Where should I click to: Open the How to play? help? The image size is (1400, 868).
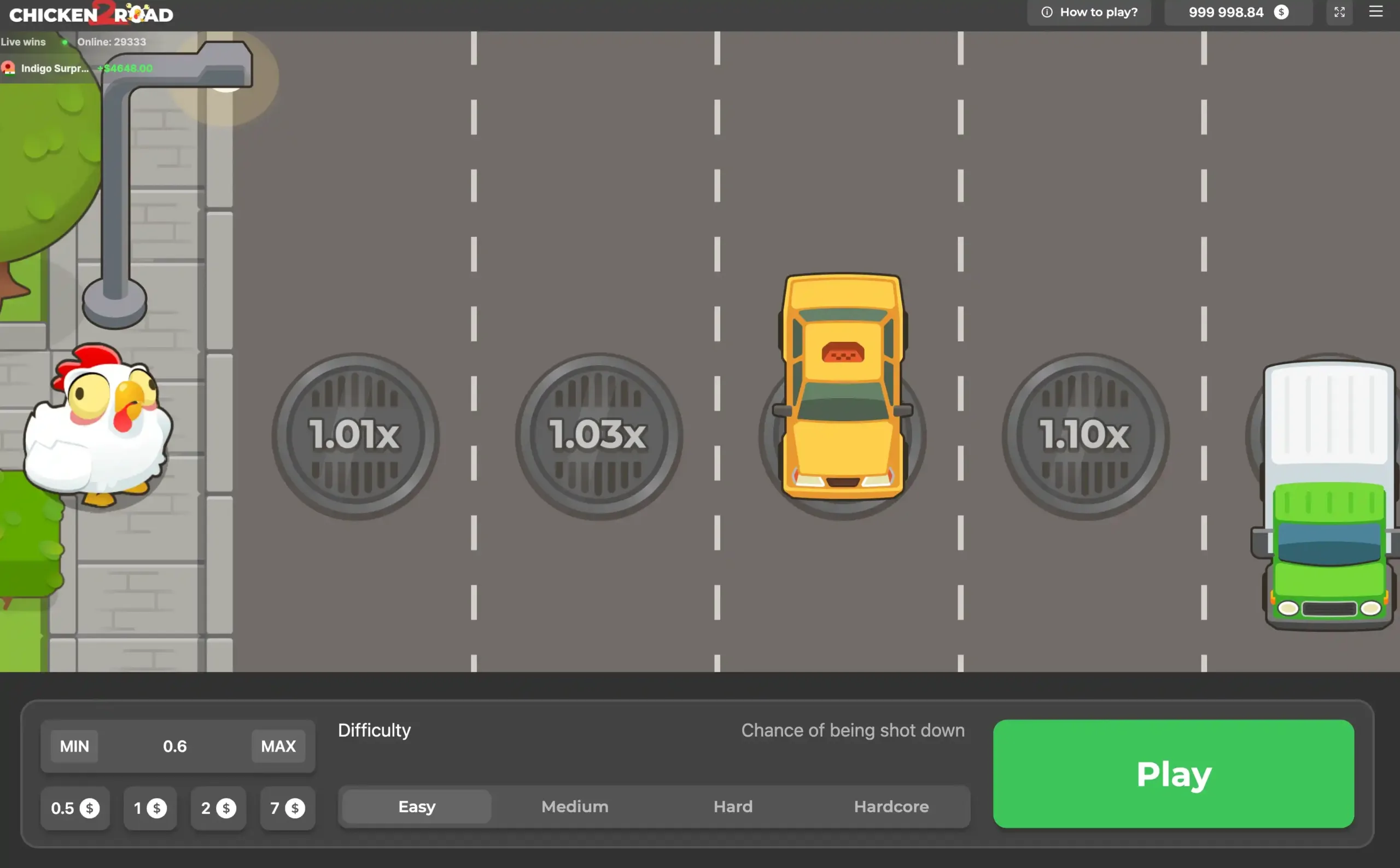coord(1089,12)
